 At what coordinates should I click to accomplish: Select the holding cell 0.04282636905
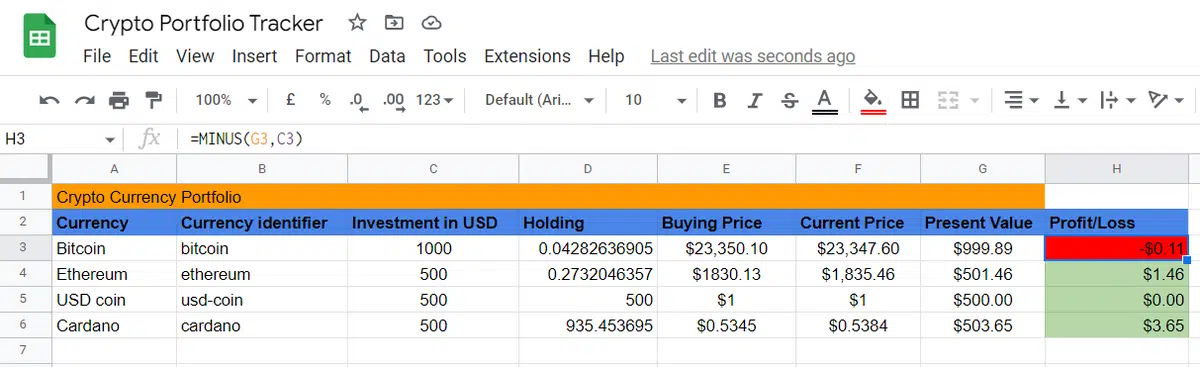[x=587, y=248]
